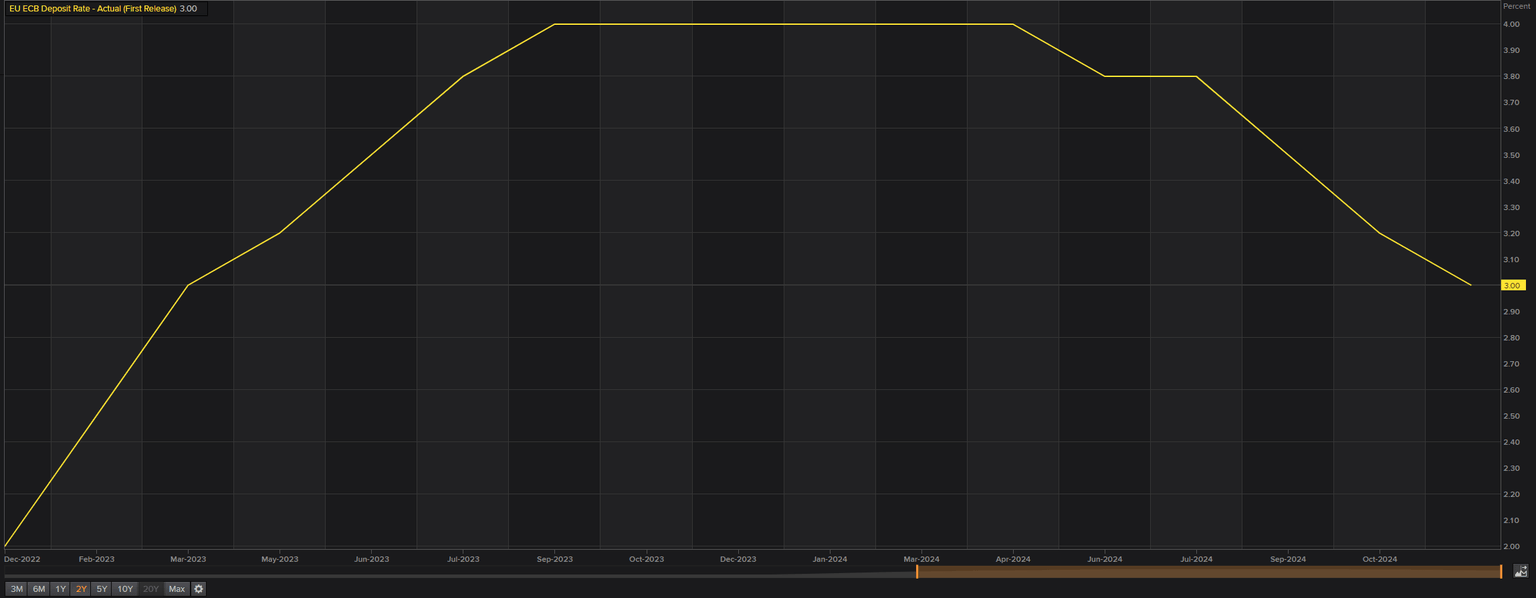Click right handle of the range slider

[1501, 571]
